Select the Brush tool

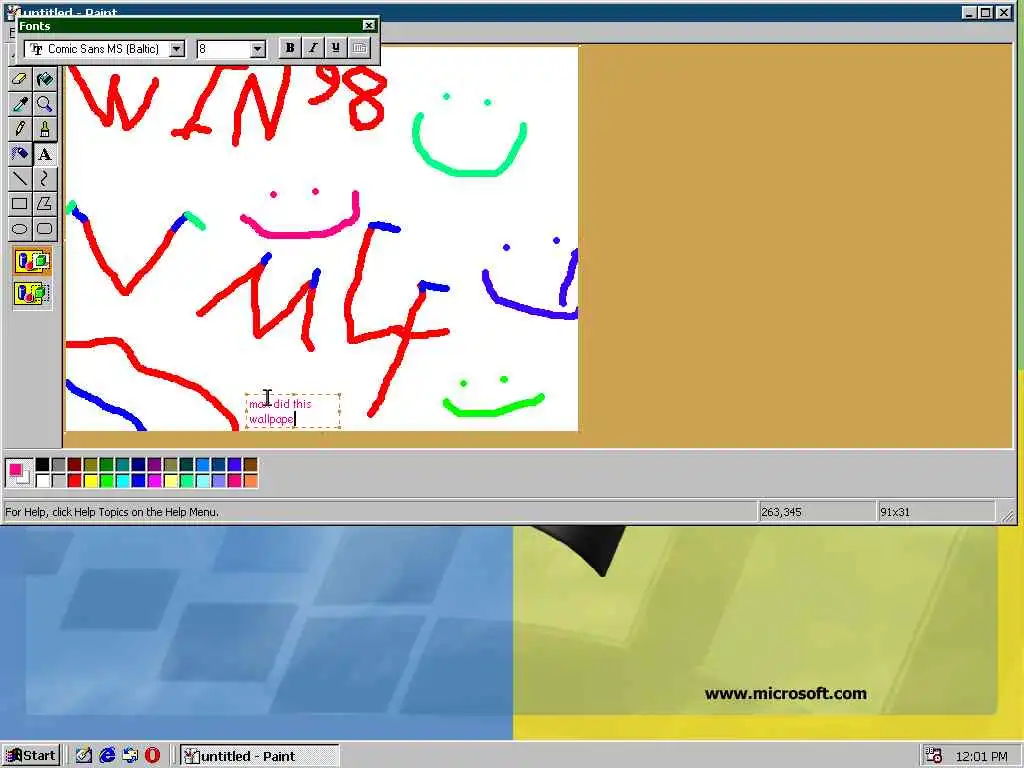point(45,129)
